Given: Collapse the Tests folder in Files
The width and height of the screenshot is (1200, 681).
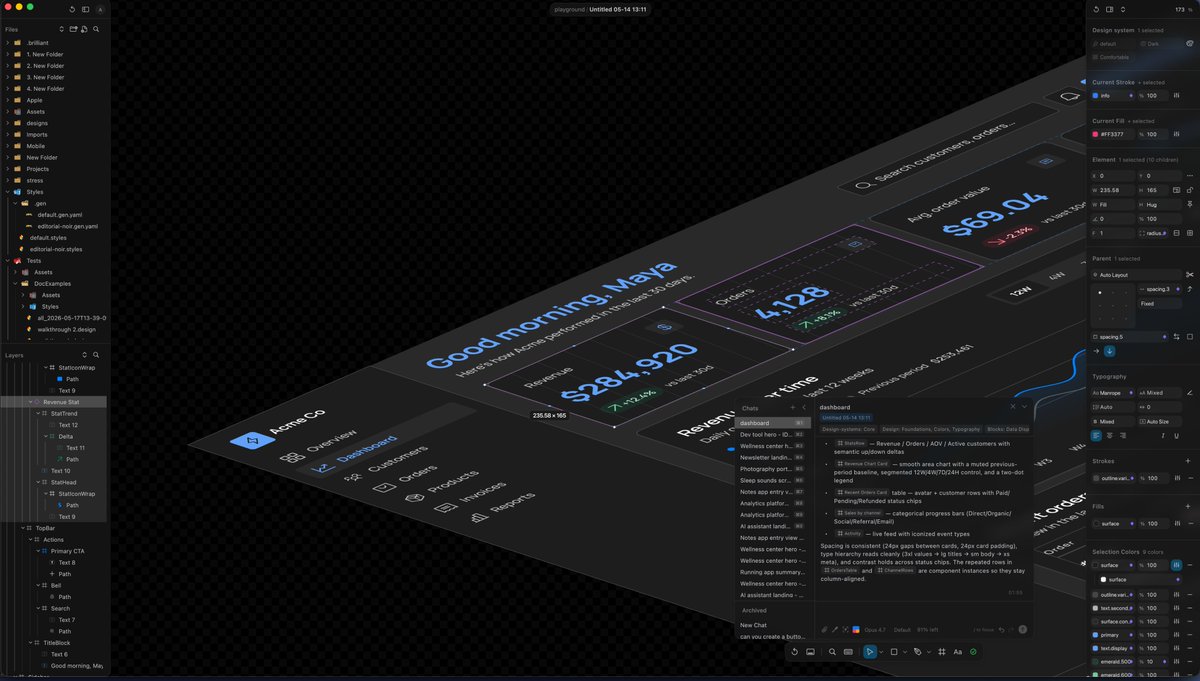Looking at the screenshot, I should pos(7,260).
